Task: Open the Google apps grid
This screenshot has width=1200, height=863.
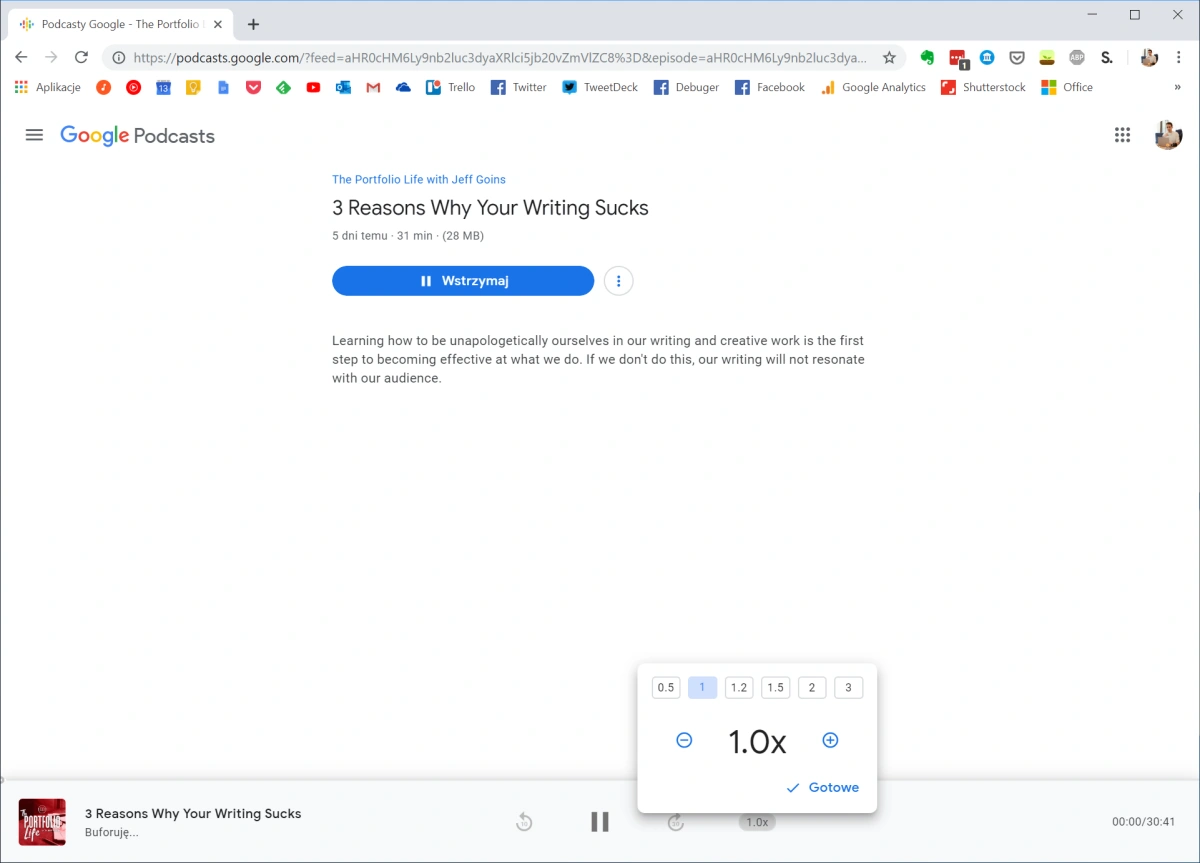Action: (1122, 135)
